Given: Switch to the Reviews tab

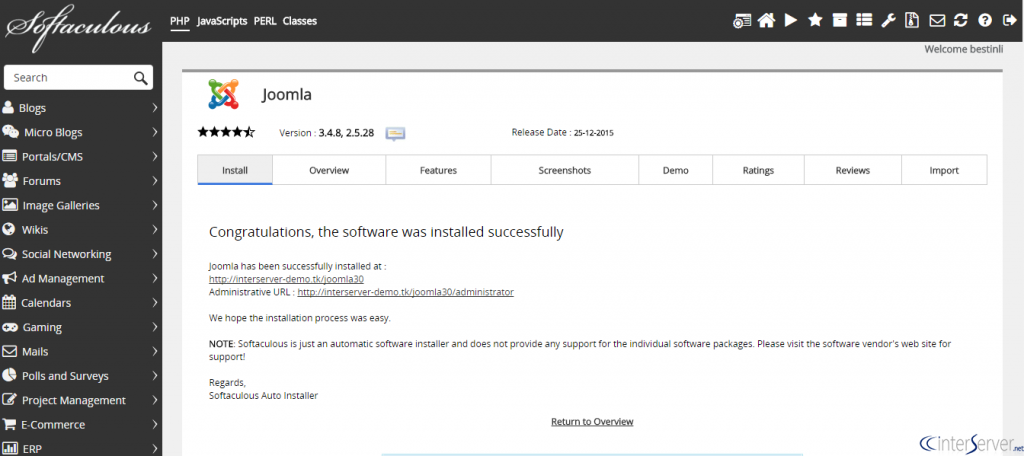Looking at the screenshot, I should coord(853,170).
